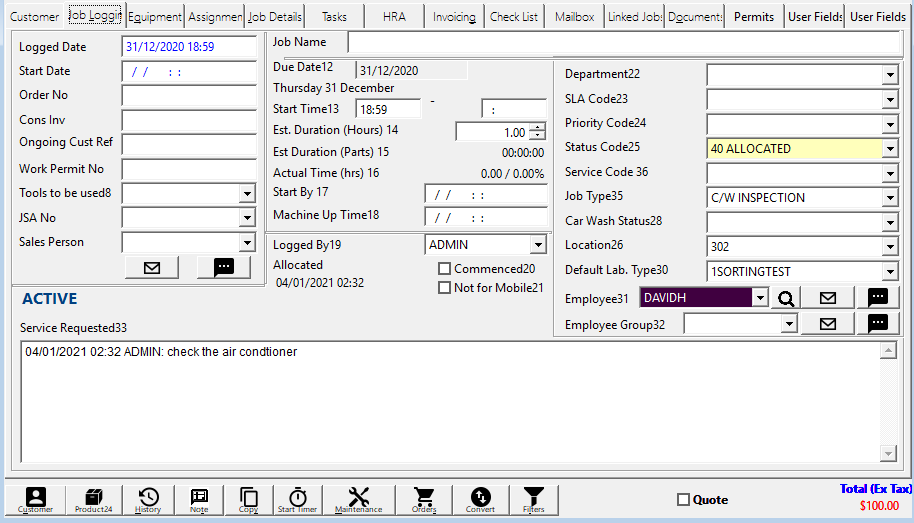Click the Convert icon in toolbar
914x523 pixels.
[480, 499]
